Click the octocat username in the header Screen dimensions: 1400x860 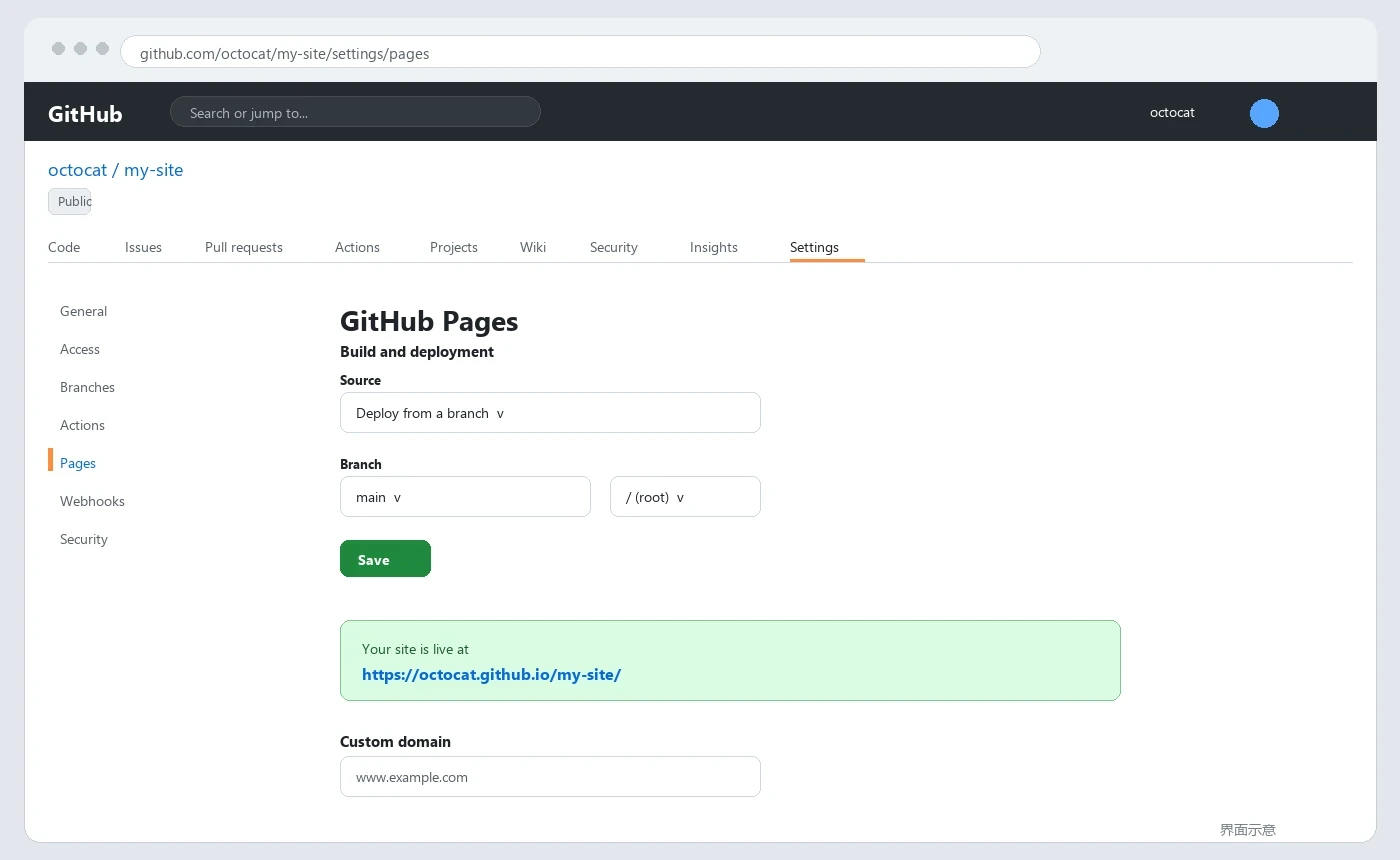[1172, 113]
